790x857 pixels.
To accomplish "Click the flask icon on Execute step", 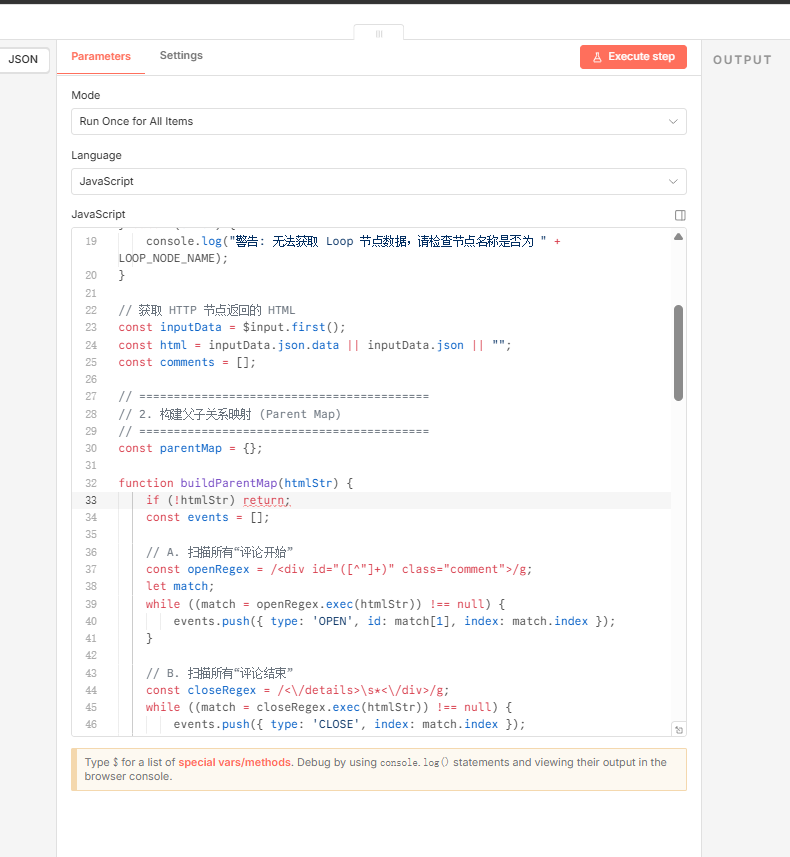I will tap(596, 57).
